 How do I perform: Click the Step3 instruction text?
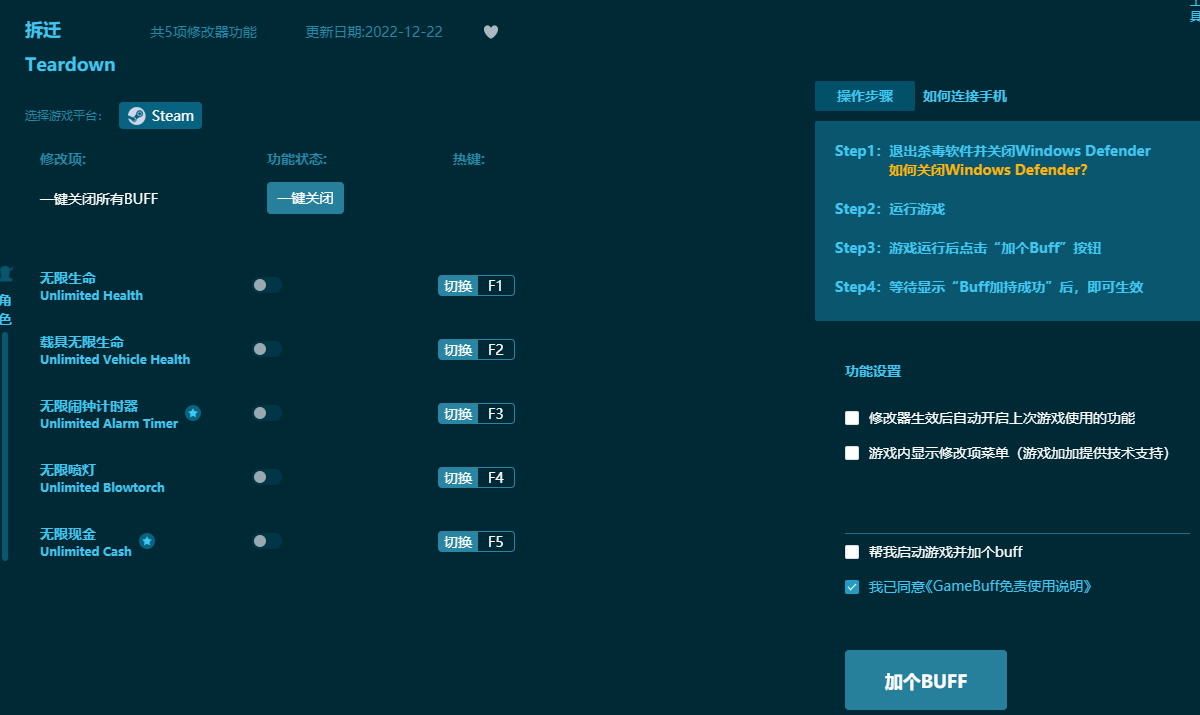click(x=968, y=248)
